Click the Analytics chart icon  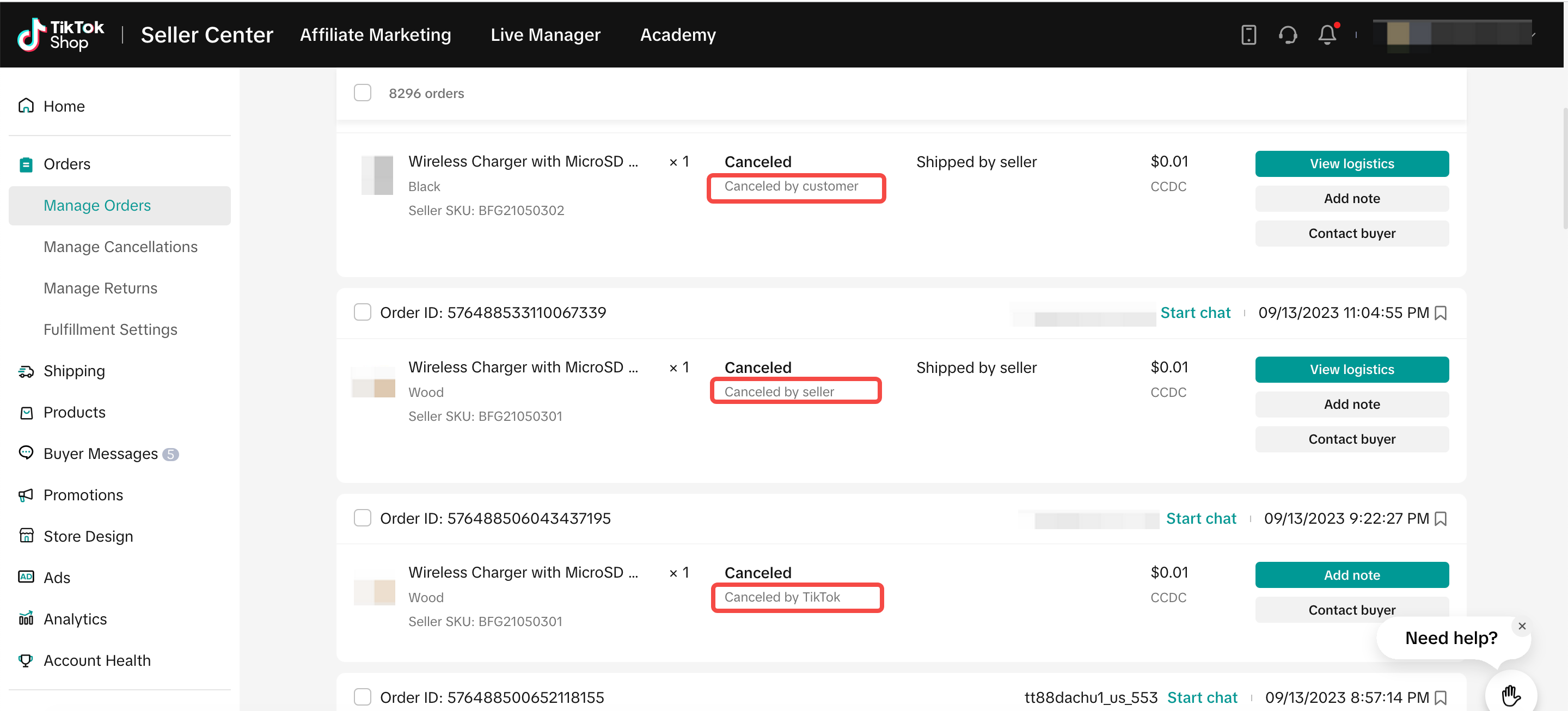pos(26,618)
